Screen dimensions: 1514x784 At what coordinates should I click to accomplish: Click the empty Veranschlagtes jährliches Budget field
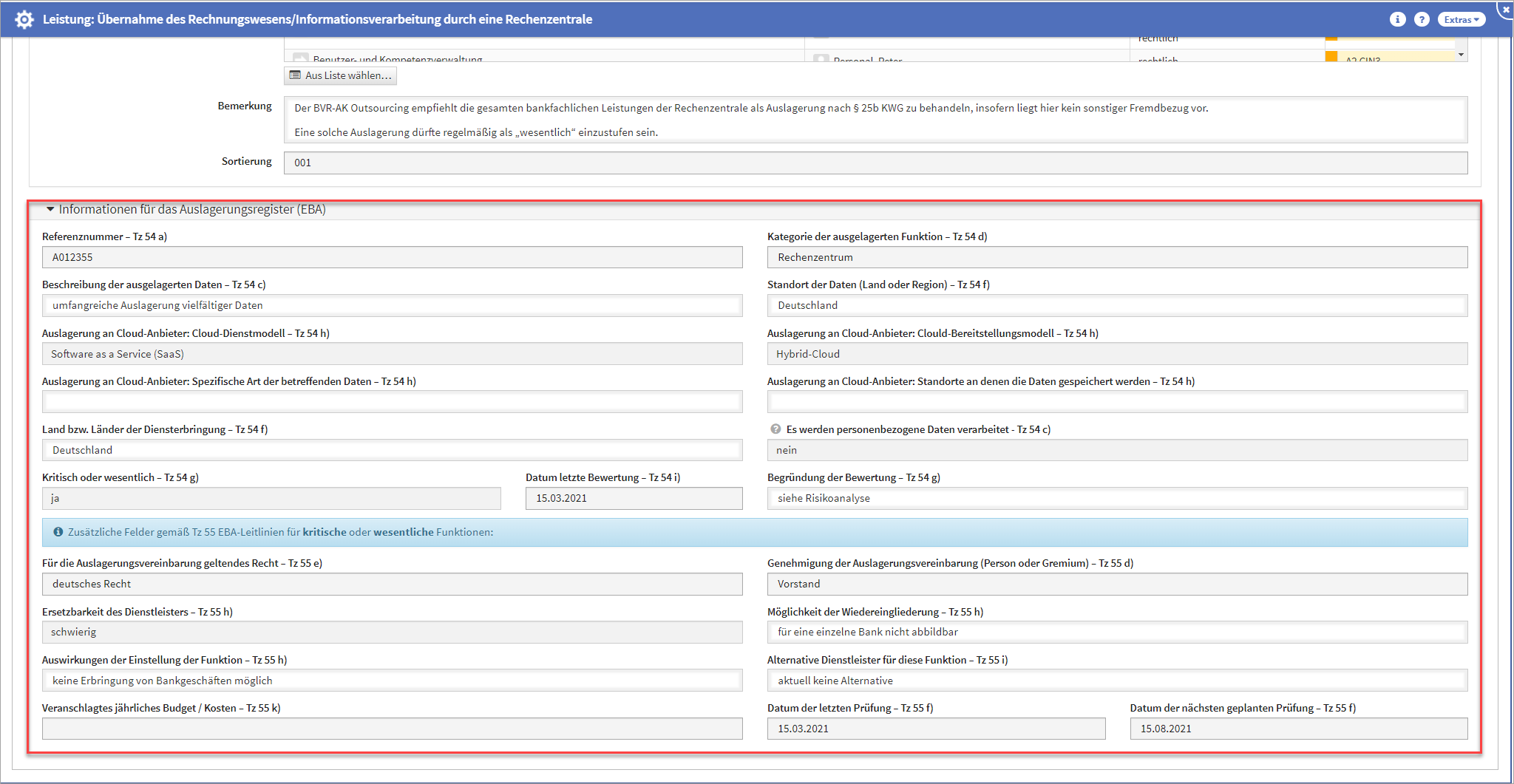[392, 729]
